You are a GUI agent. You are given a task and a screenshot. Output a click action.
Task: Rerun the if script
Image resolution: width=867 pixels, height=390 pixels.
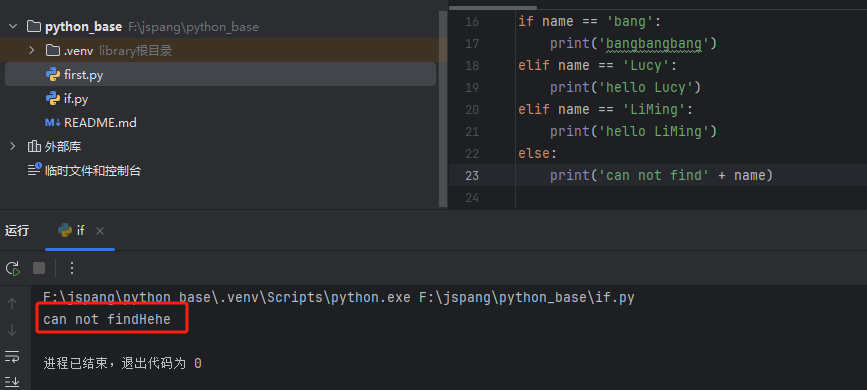13,268
